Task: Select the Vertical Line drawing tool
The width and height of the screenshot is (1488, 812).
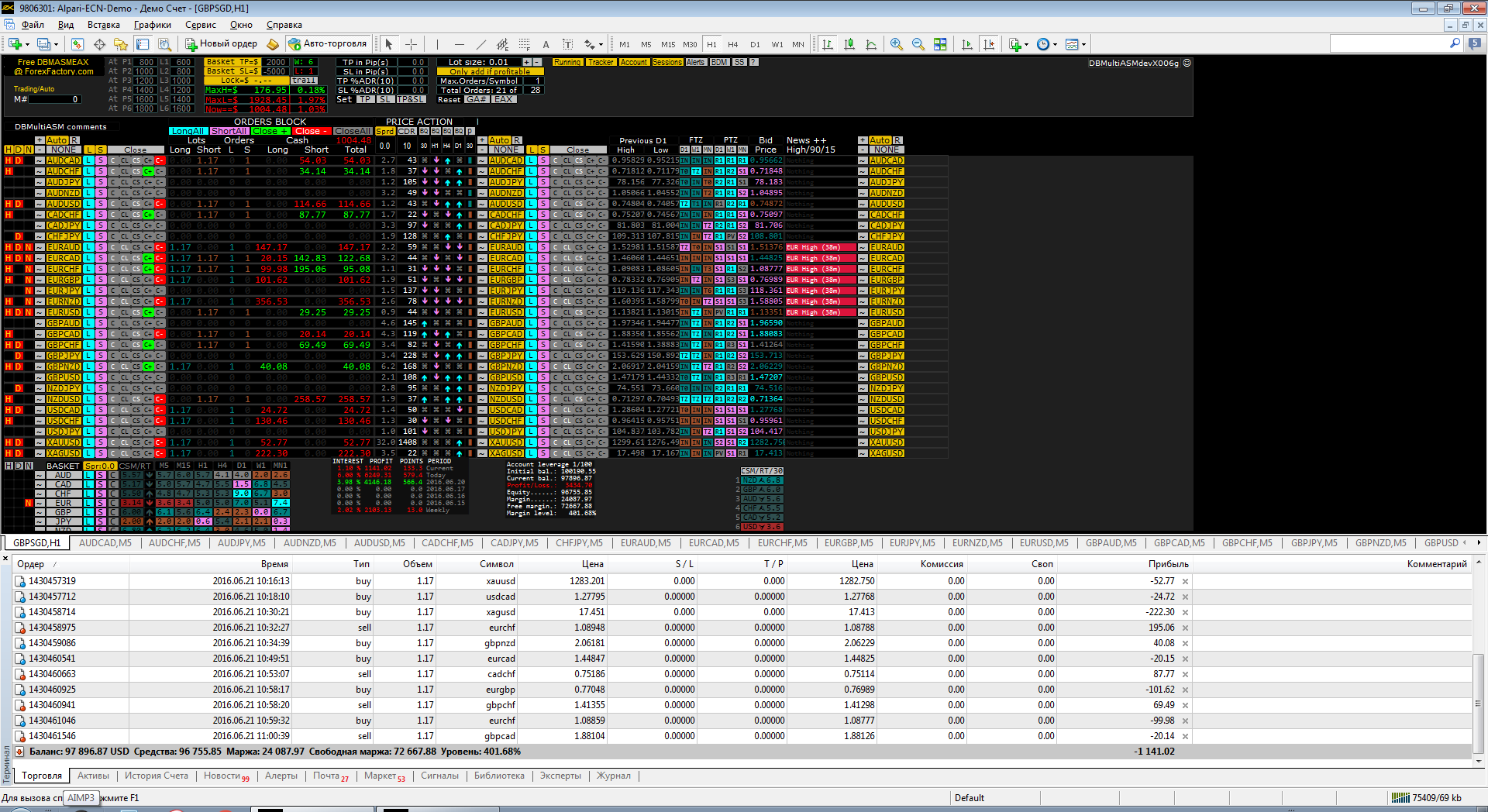Action: 437,44
